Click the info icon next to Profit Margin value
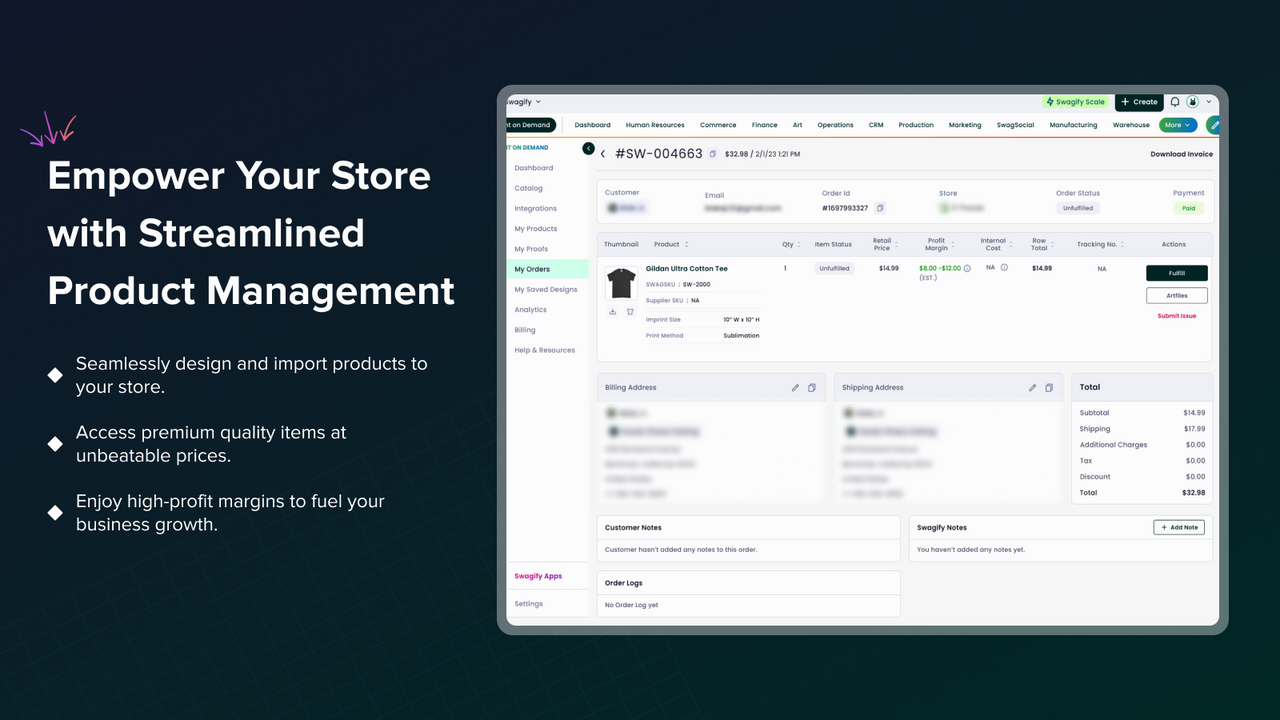Screen dimensions: 1280x720 tap(967, 268)
